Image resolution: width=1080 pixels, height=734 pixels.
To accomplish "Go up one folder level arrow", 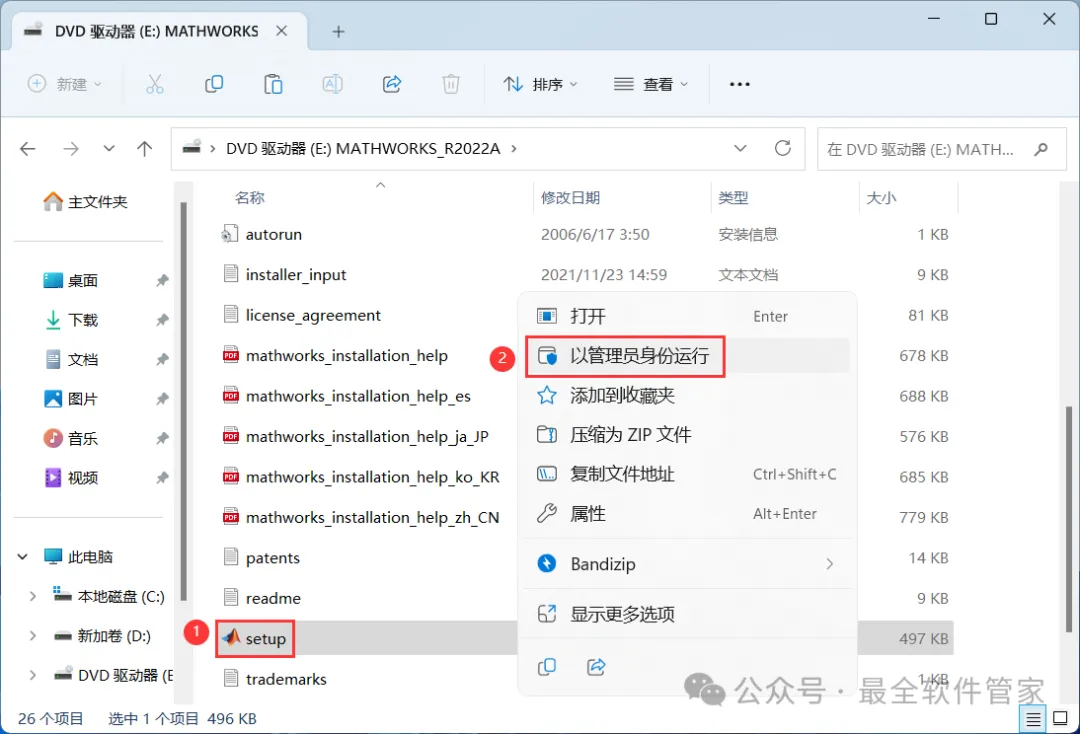I will 145,149.
